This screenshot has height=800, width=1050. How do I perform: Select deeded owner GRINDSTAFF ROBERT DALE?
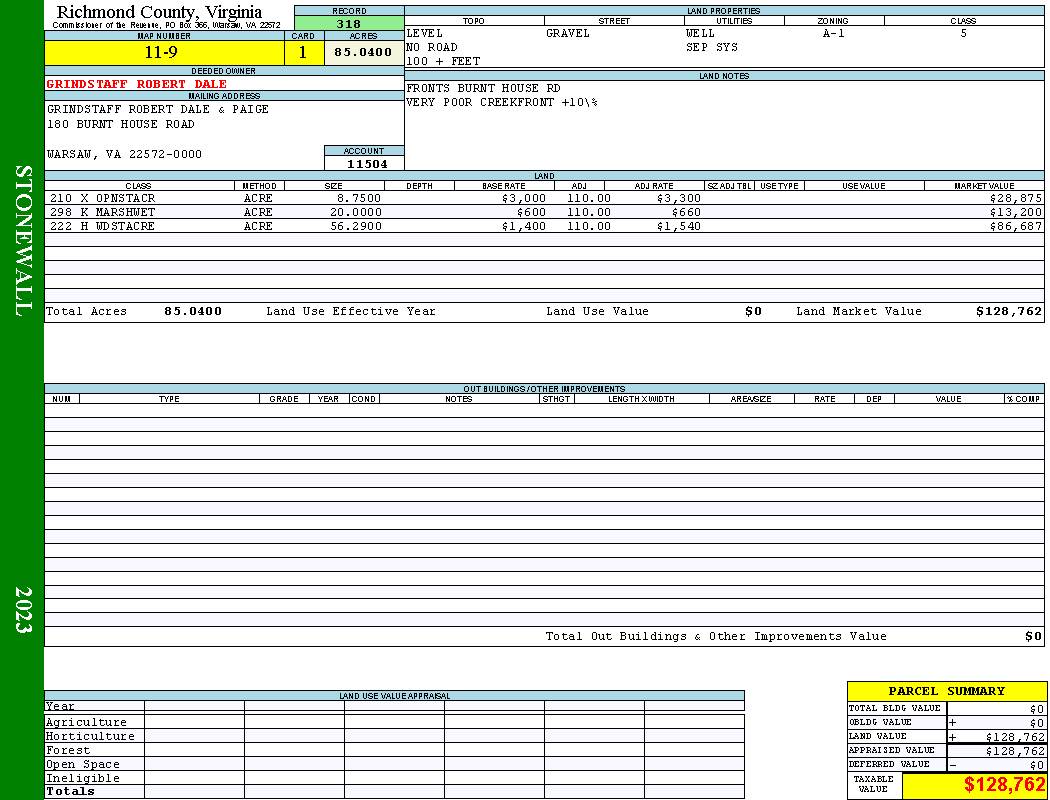pyautogui.click(x=137, y=84)
